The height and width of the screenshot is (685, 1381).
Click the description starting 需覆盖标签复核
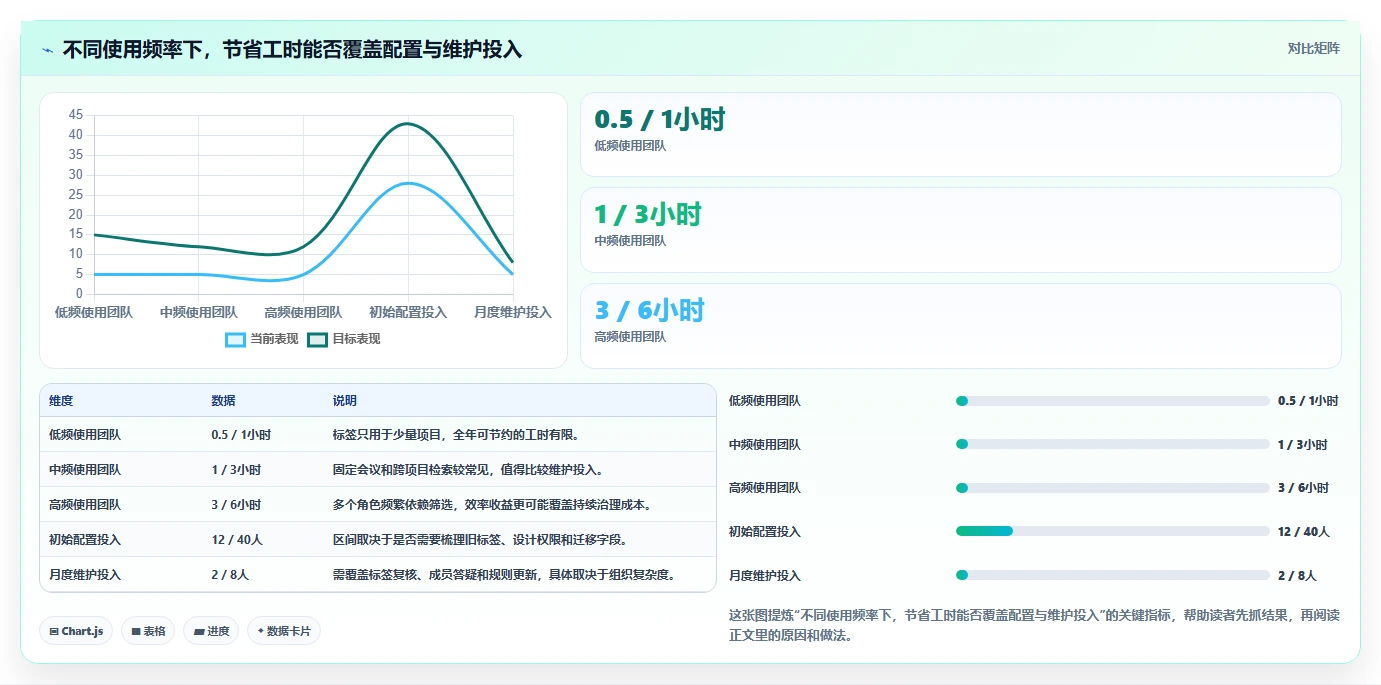pos(507,575)
